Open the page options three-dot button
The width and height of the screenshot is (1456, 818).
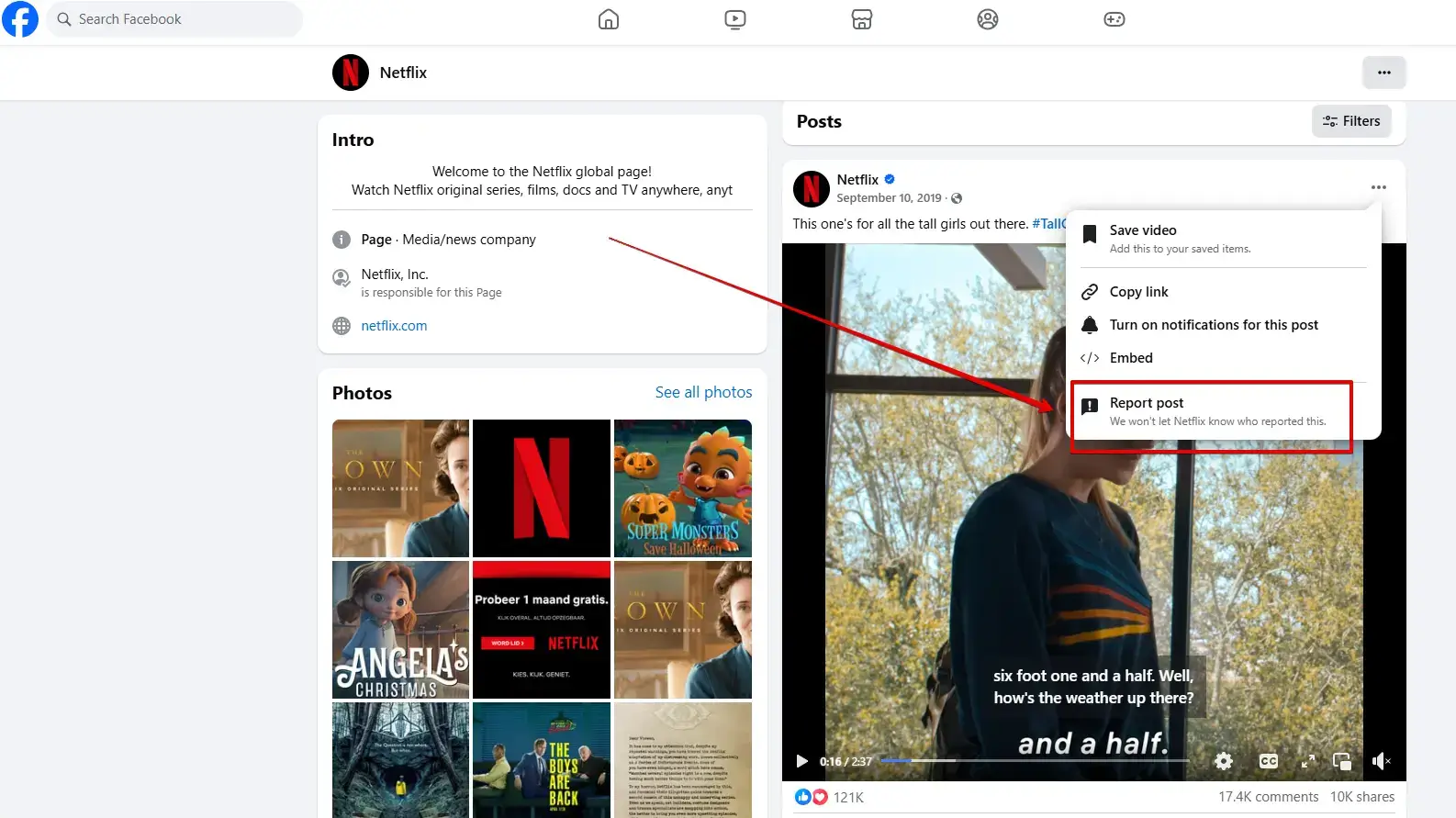pyautogui.click(x=1384, y=73)
